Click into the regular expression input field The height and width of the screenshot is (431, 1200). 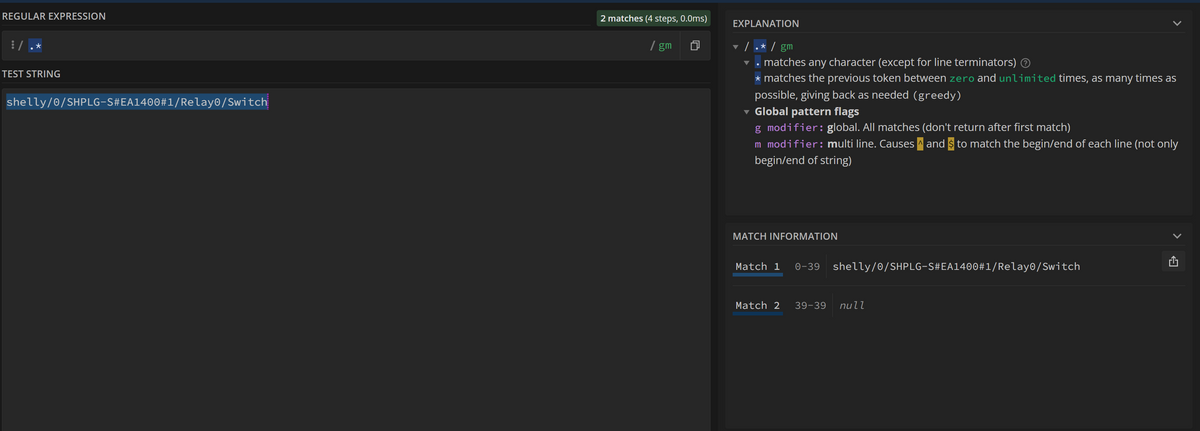(340, 46)
